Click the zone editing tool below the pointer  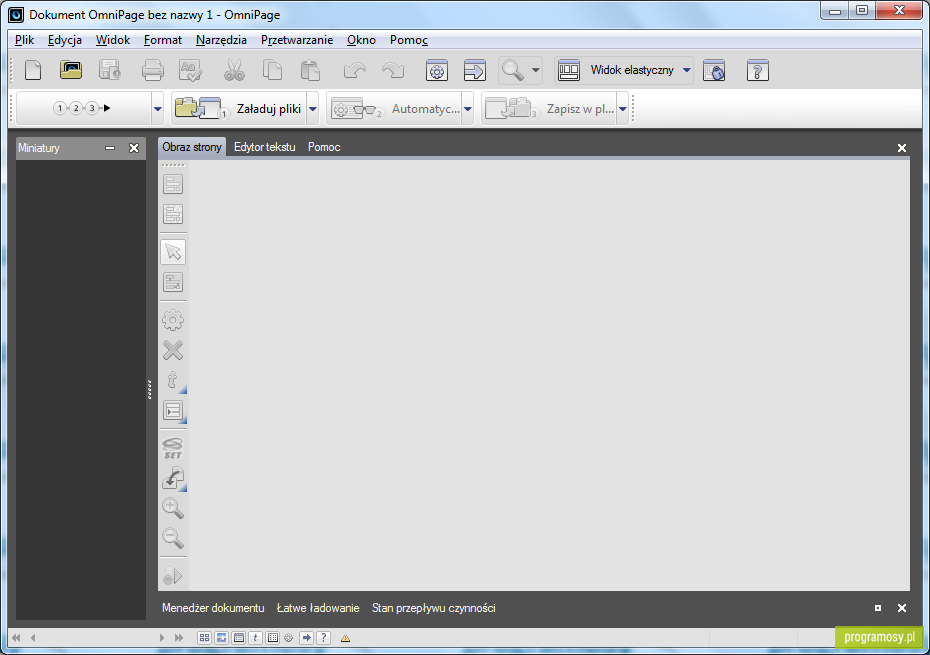click(x=173, y=282)
